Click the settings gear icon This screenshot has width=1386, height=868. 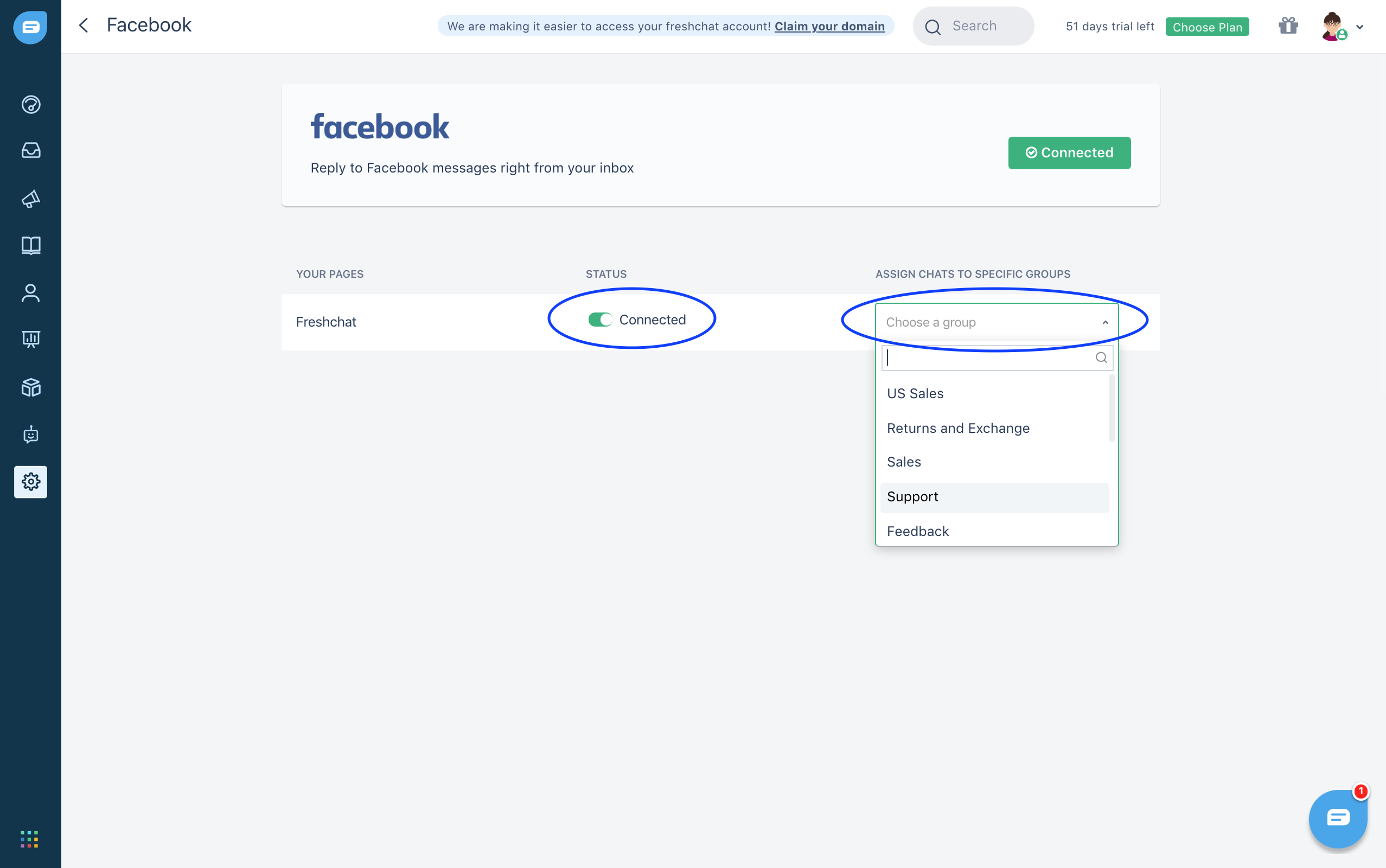pyautogui.click(x=31, y=482)
